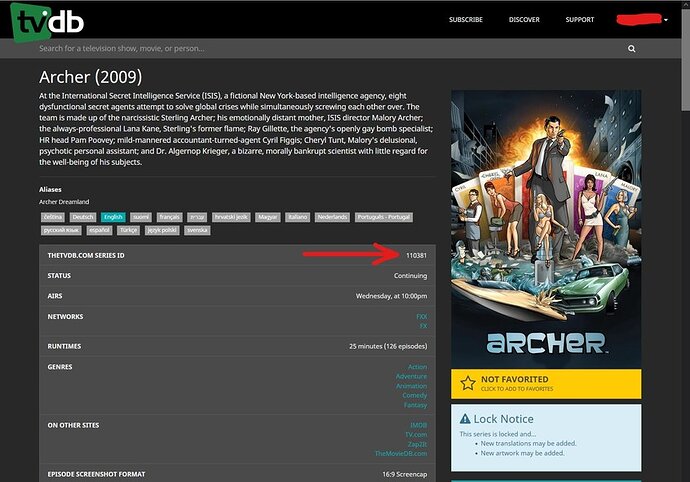
Task: Click the TVDB logo
Action: (47, 22)
